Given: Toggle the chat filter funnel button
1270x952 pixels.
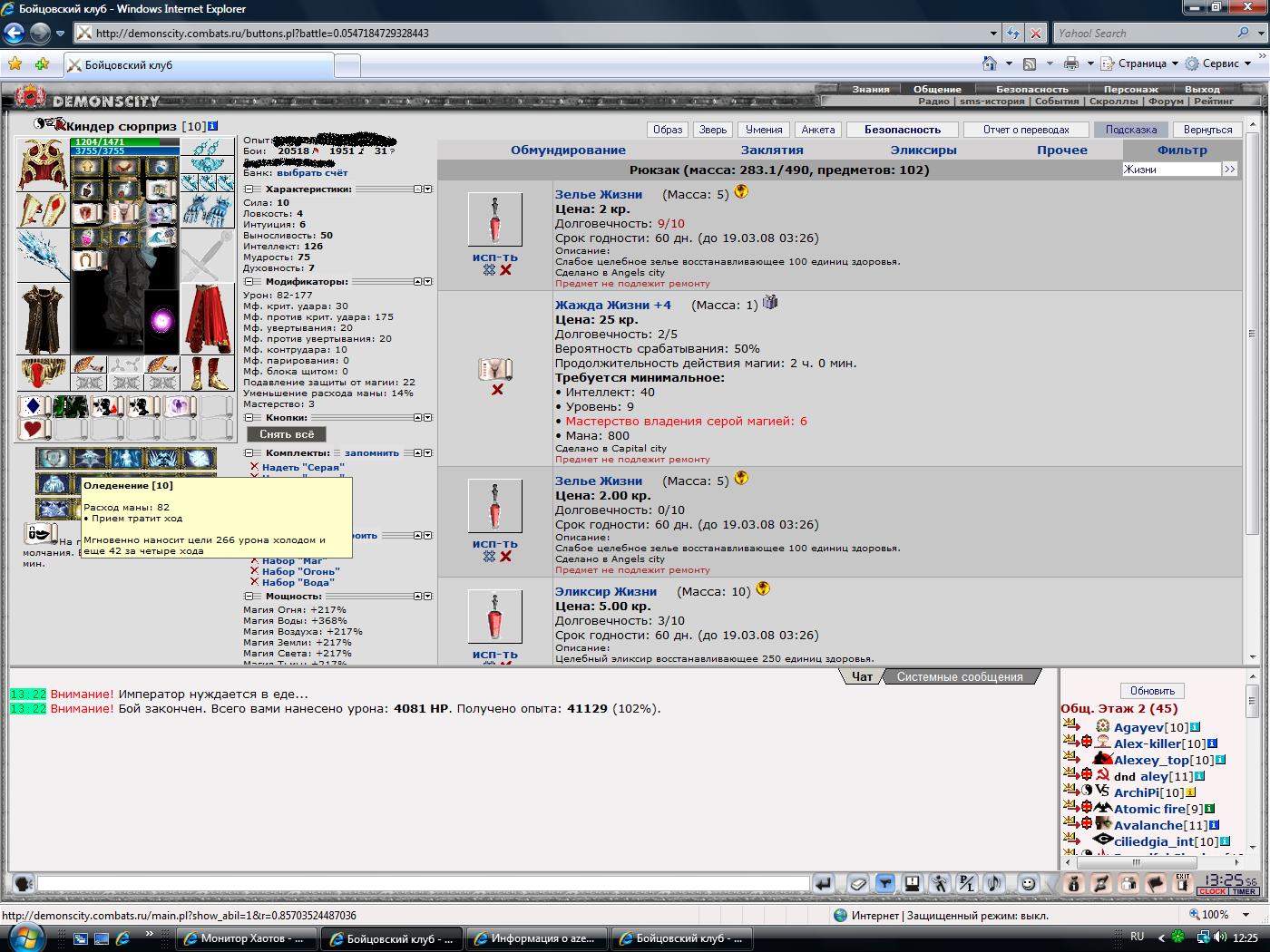Looking at the screenshot, I should [x=885, y=883].
